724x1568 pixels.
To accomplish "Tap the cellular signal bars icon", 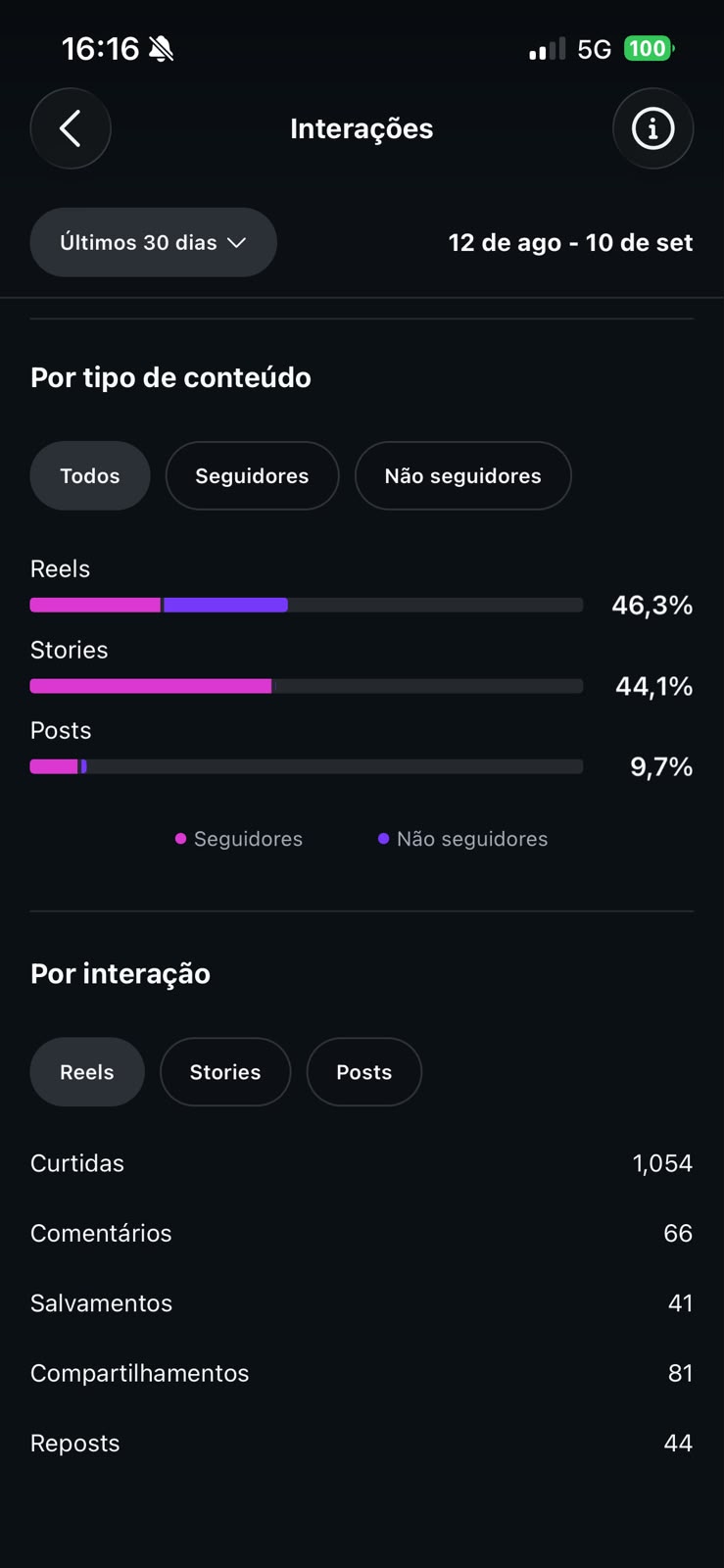I will click(x=547, y=49).
